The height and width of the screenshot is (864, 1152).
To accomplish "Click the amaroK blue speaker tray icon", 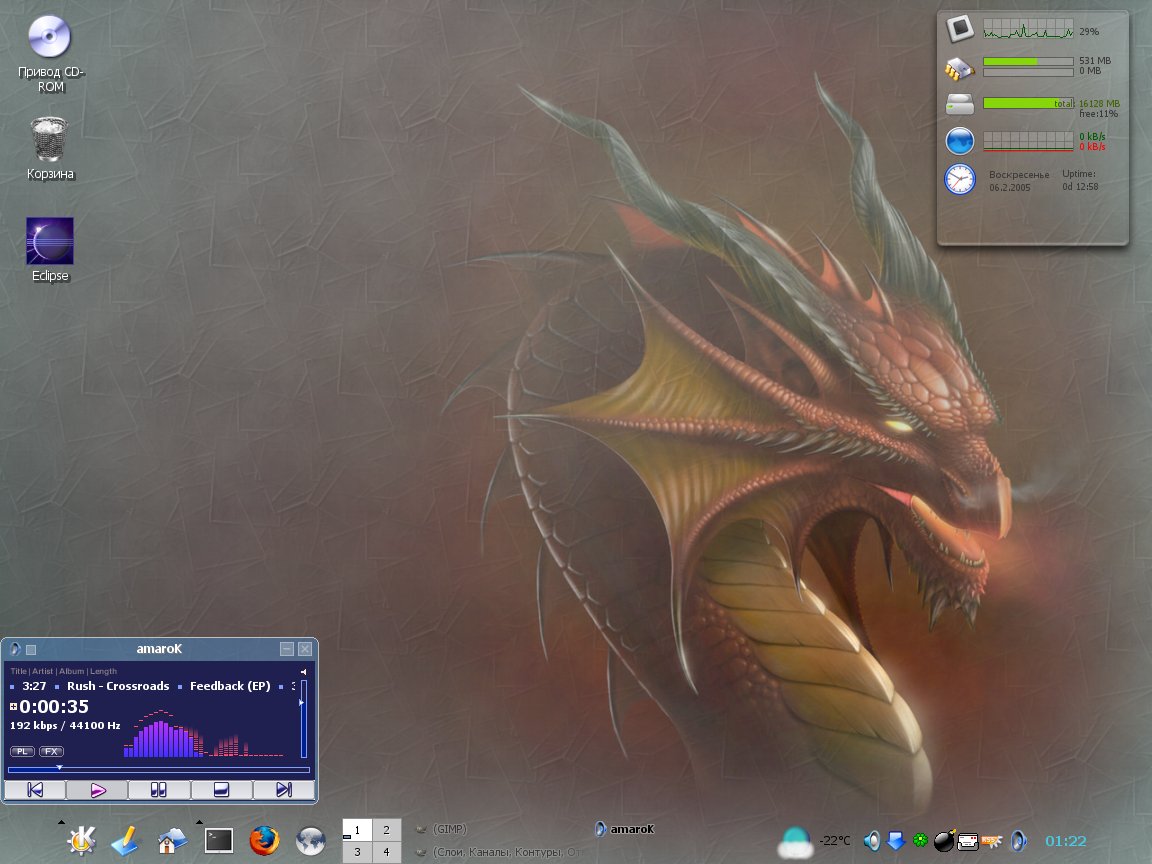I will pos(1018,840).
